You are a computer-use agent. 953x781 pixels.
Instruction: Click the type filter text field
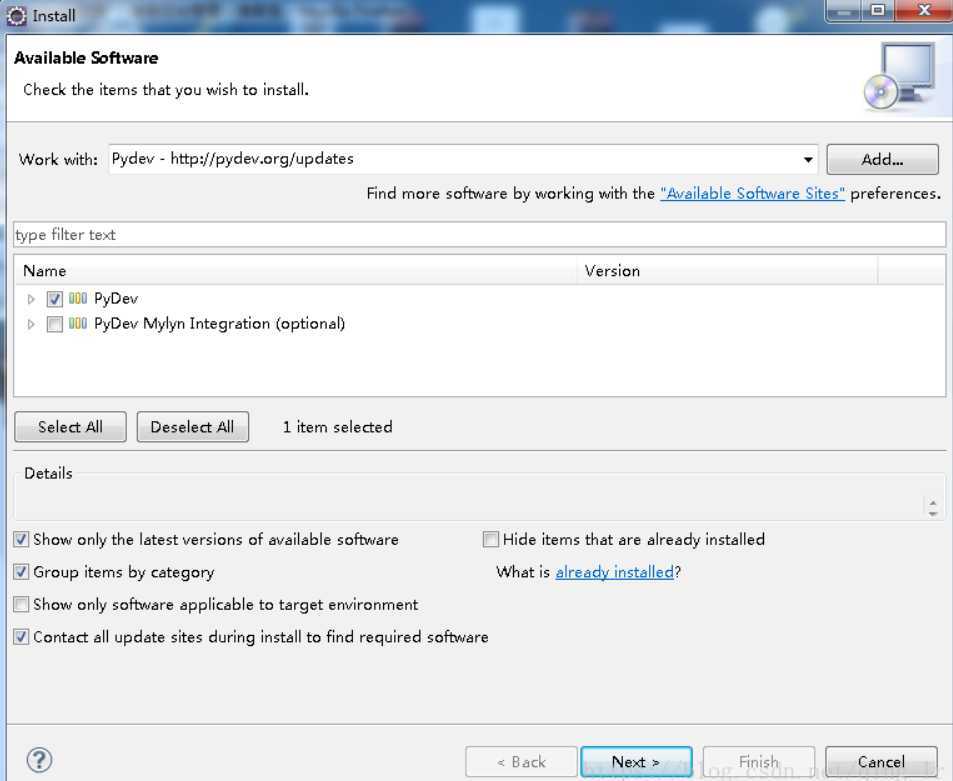(x=480, y=235)
